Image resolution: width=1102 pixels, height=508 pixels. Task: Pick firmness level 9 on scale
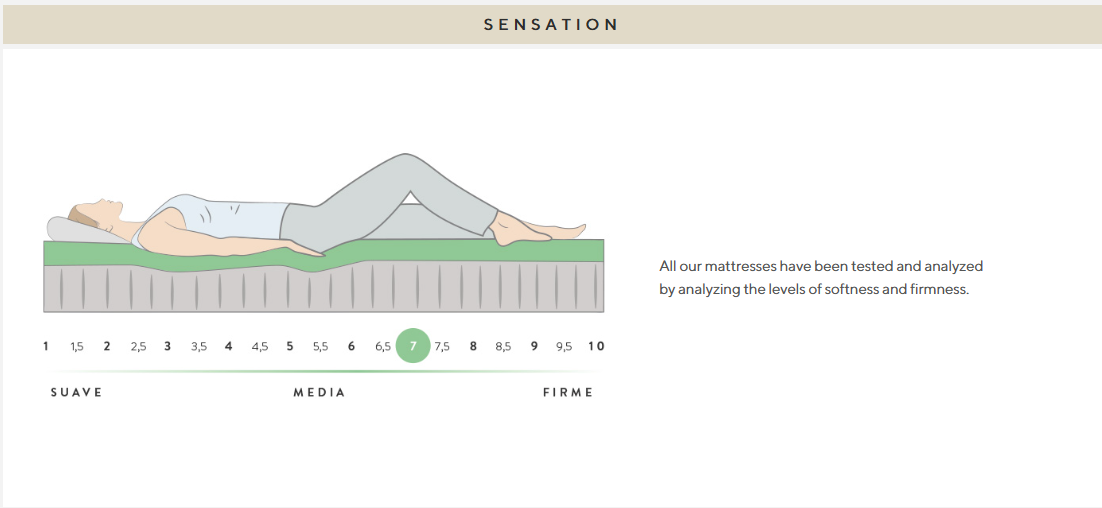pyautogui.click(x=534, y=346)
